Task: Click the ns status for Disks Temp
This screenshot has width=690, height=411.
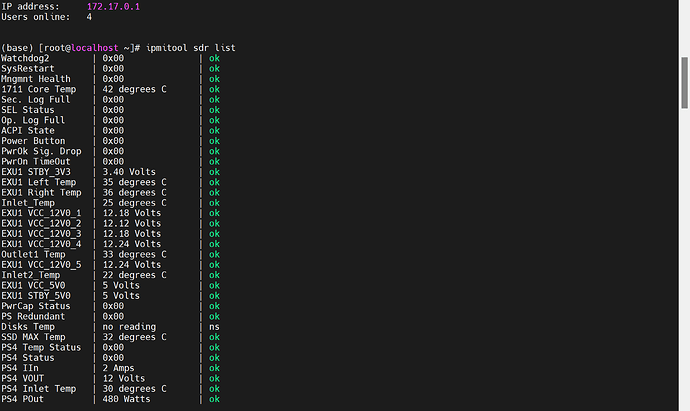Action: tap(215, 325)
